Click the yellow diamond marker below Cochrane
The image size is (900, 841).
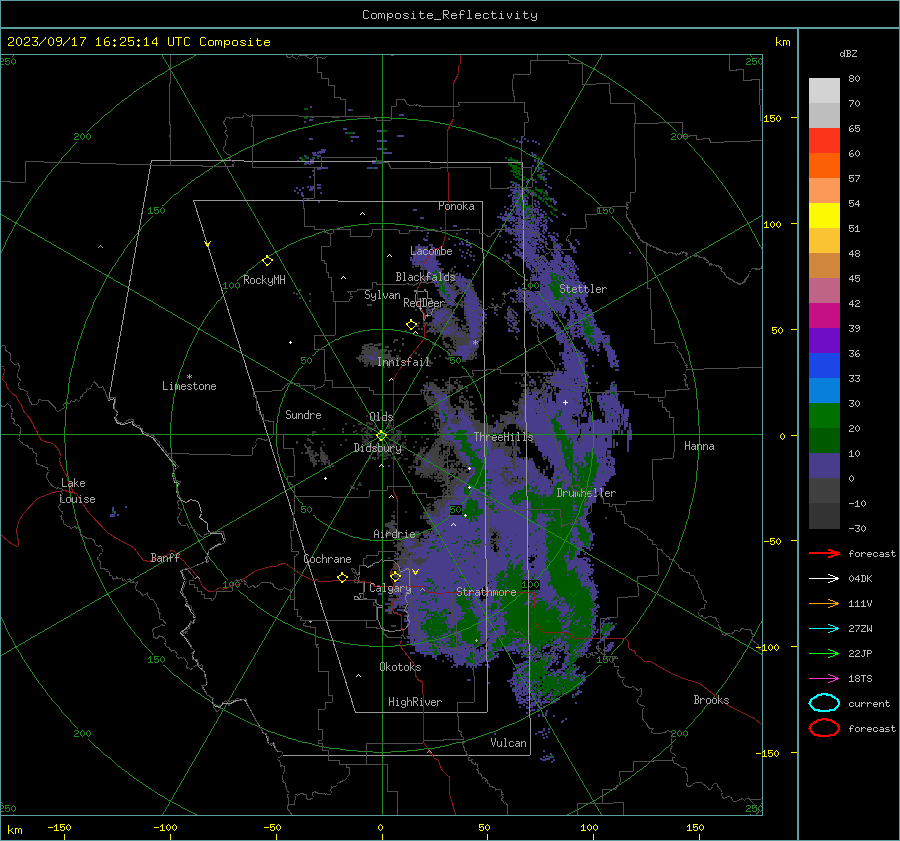click(343, 577)
